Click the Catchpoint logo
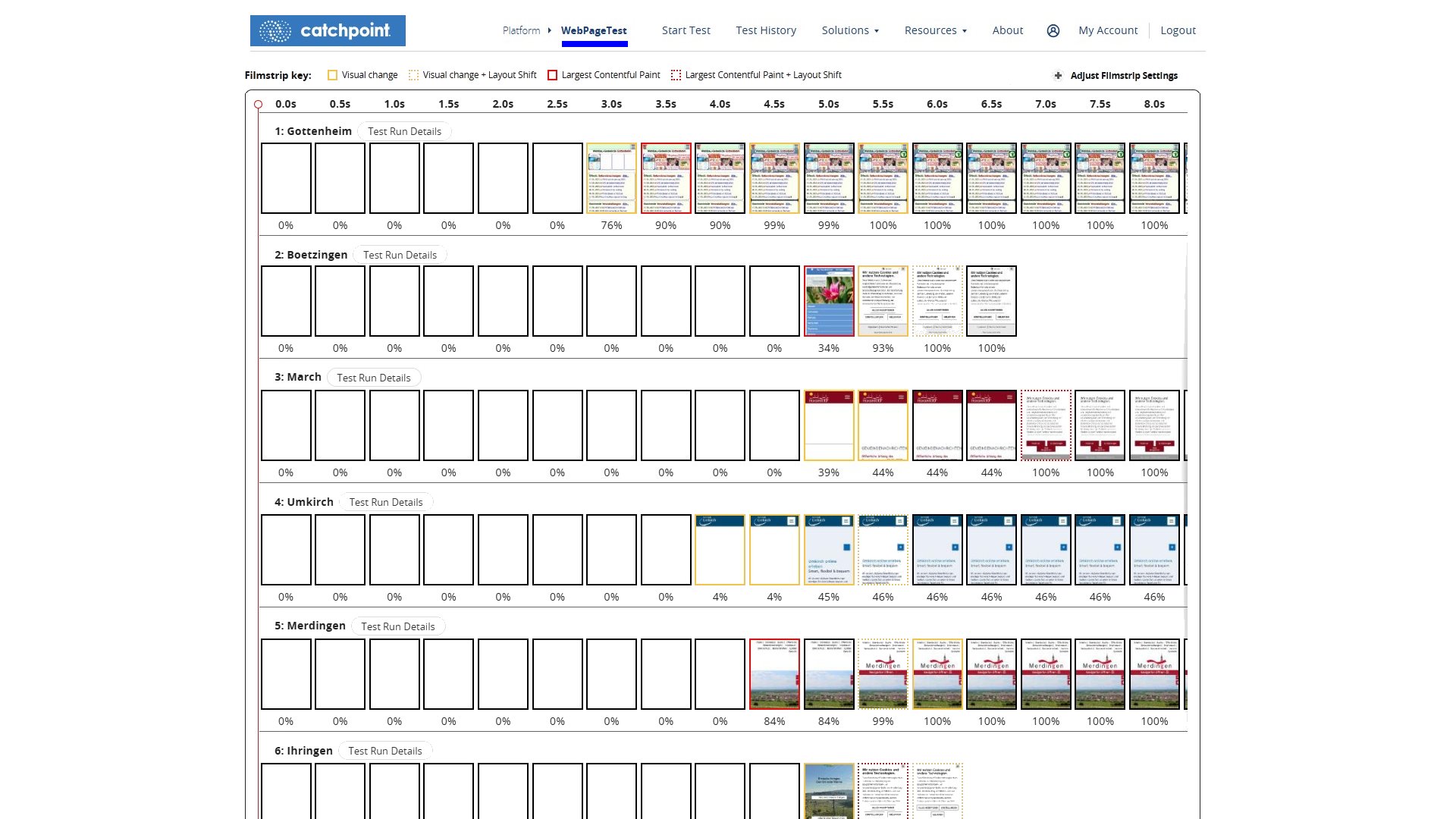 (x=328, y=30)
